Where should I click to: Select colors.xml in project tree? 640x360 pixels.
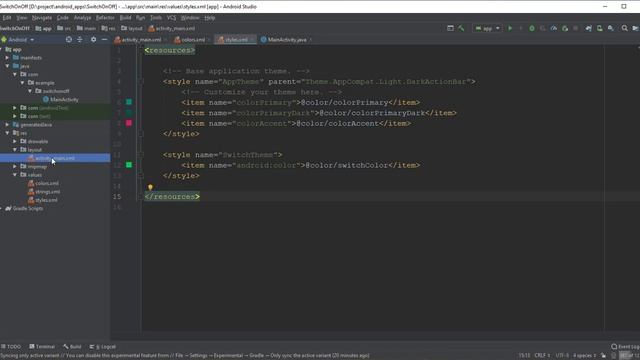coord(43,183)
